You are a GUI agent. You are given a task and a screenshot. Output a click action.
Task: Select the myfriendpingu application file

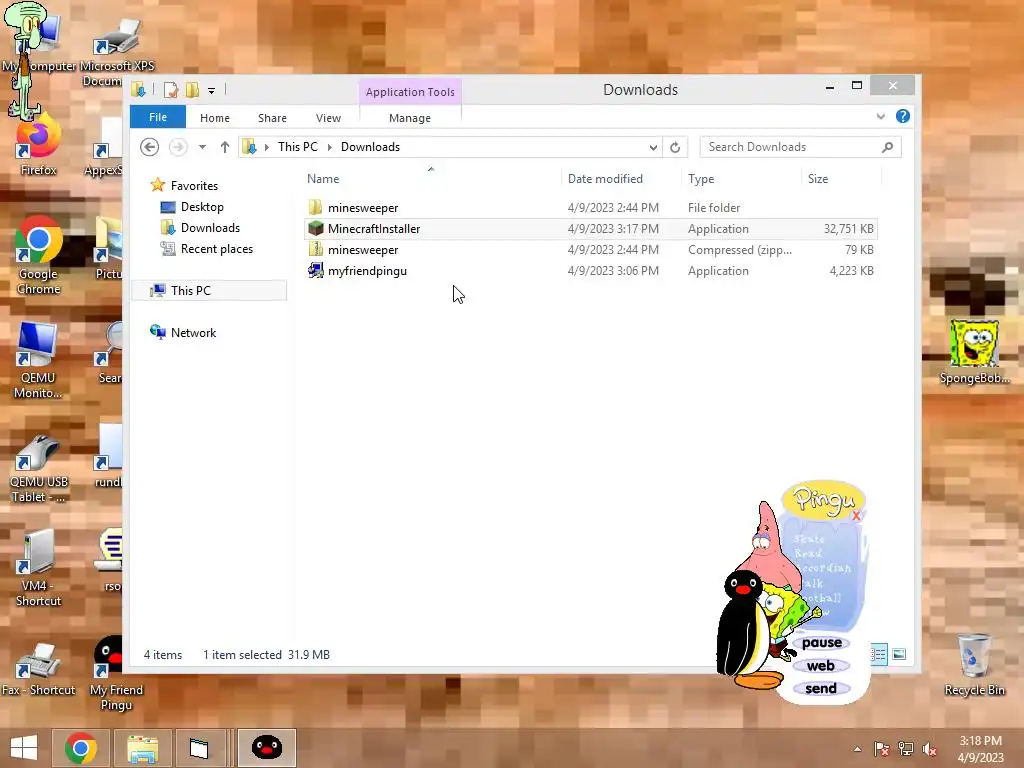pyautogui.click(x=590, y=270)
